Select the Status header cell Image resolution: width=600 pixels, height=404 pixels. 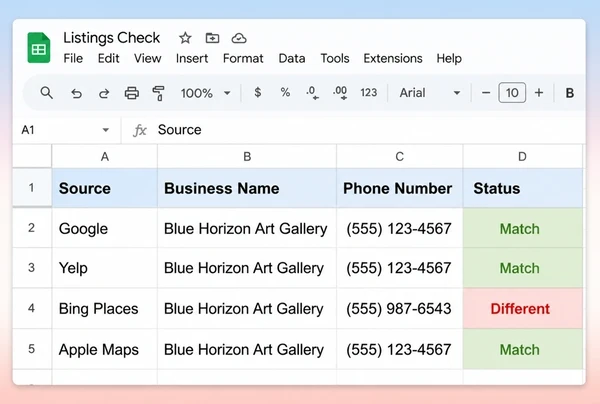click(x=523, y=188)
